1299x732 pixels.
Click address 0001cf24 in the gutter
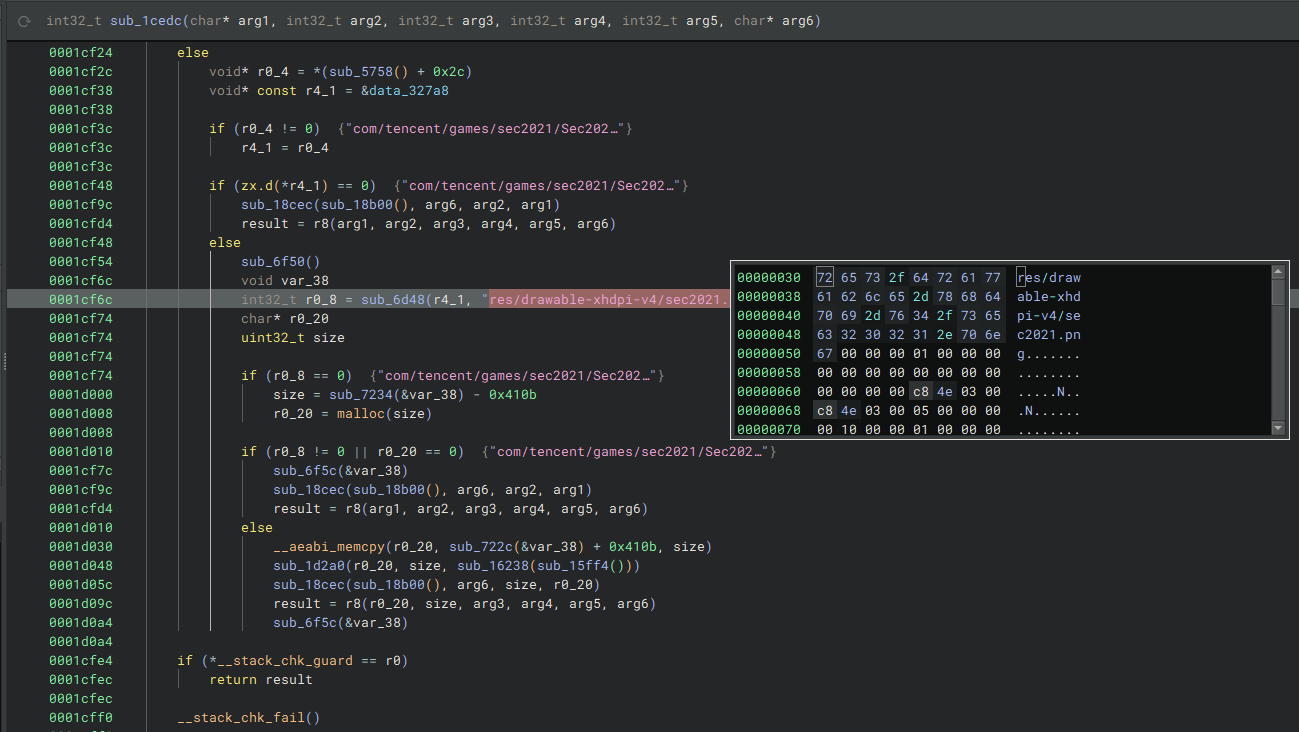pyautogui.click(x=81, y=53)
